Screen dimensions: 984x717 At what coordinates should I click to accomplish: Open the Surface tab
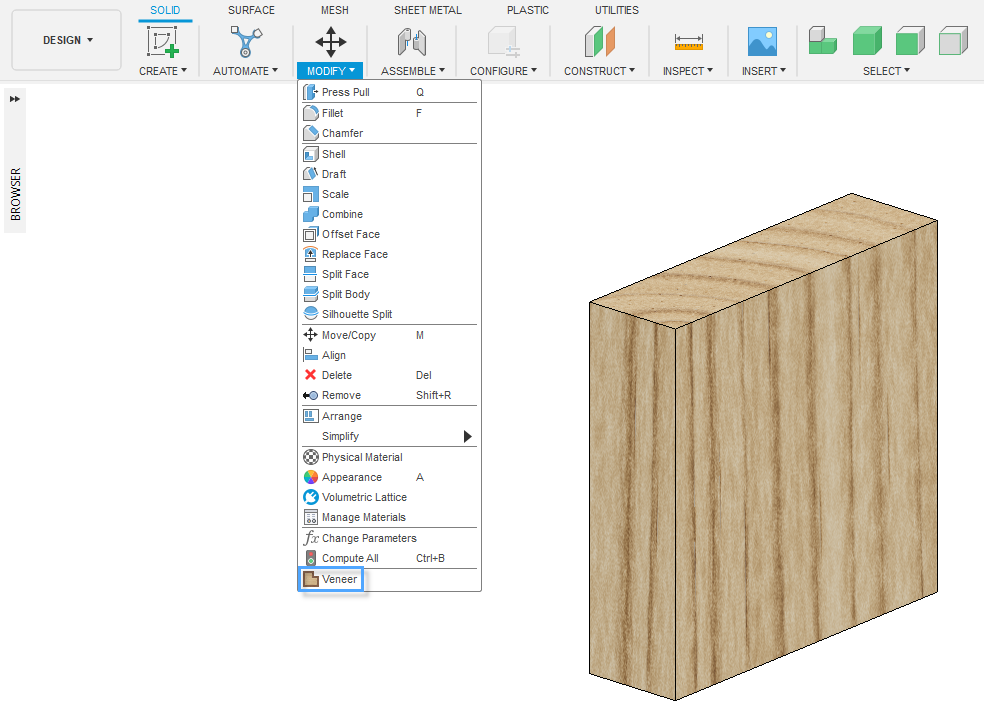(251, 10)
